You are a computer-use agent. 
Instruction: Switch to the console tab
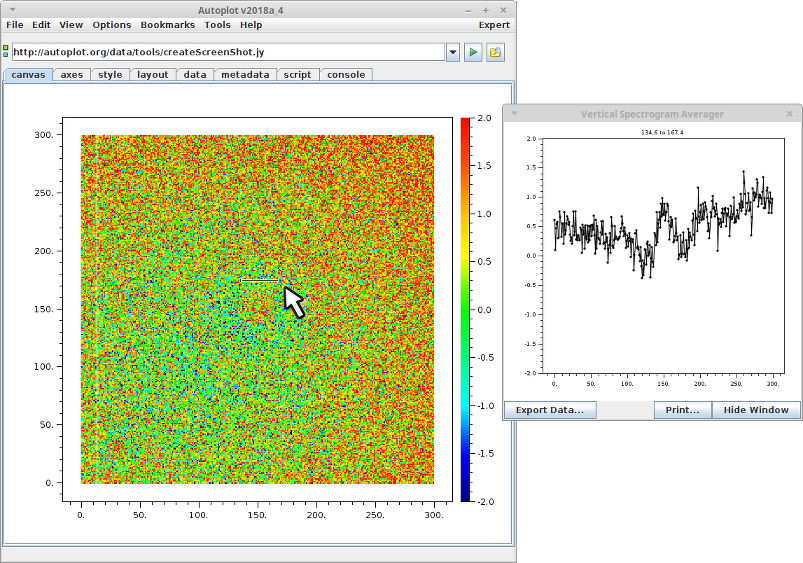point(346,75)
